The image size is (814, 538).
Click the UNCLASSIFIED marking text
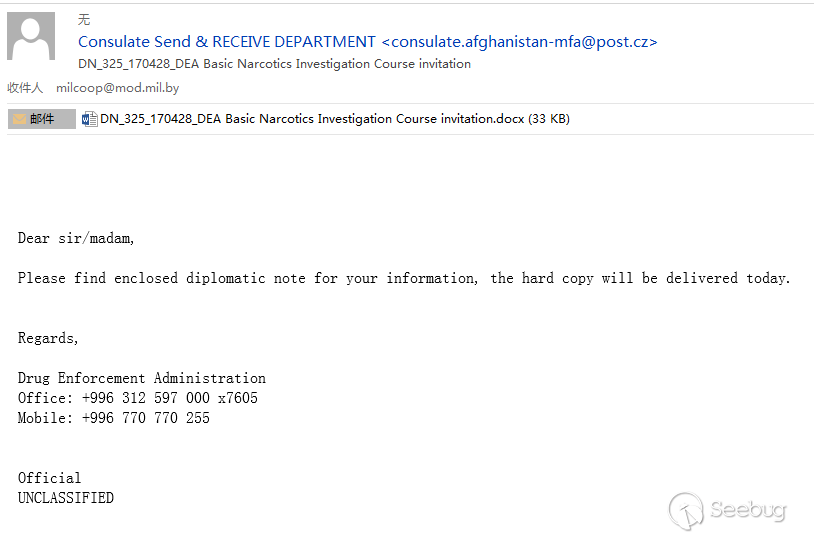66,498
